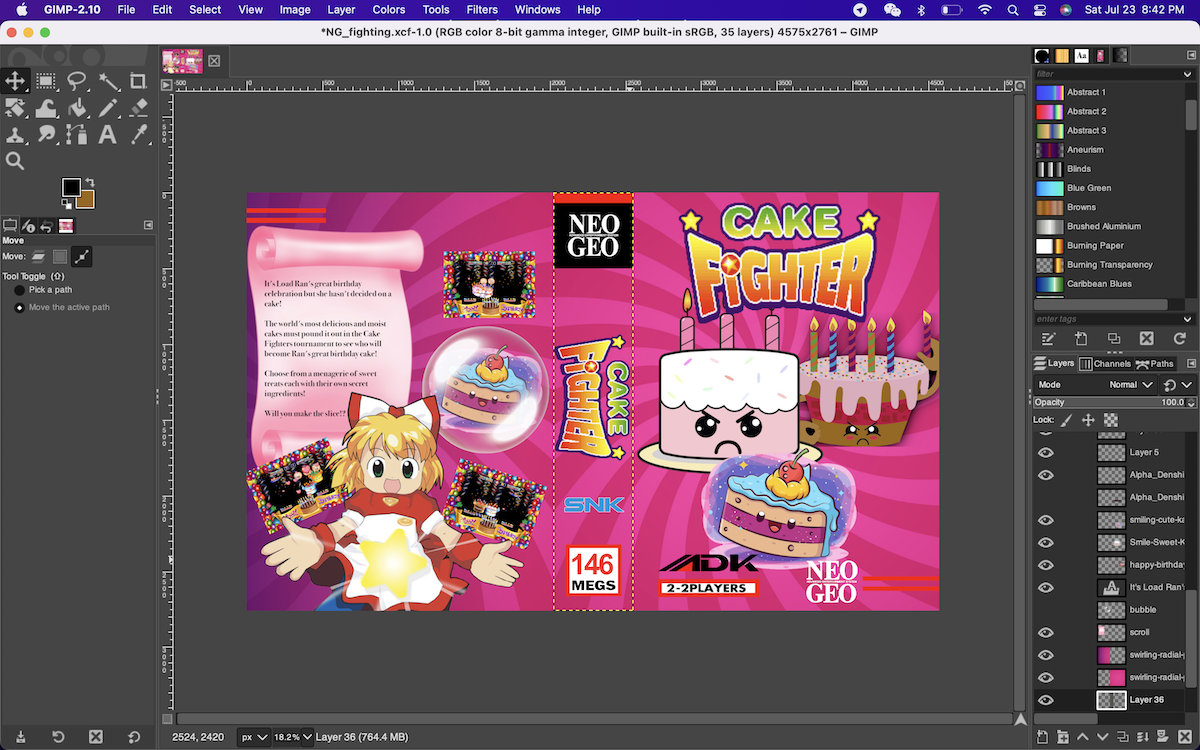The width and height of the screenshot is (1200, 750).
Task: Lower the selected layer
Action: click(x=1103, y=738)
